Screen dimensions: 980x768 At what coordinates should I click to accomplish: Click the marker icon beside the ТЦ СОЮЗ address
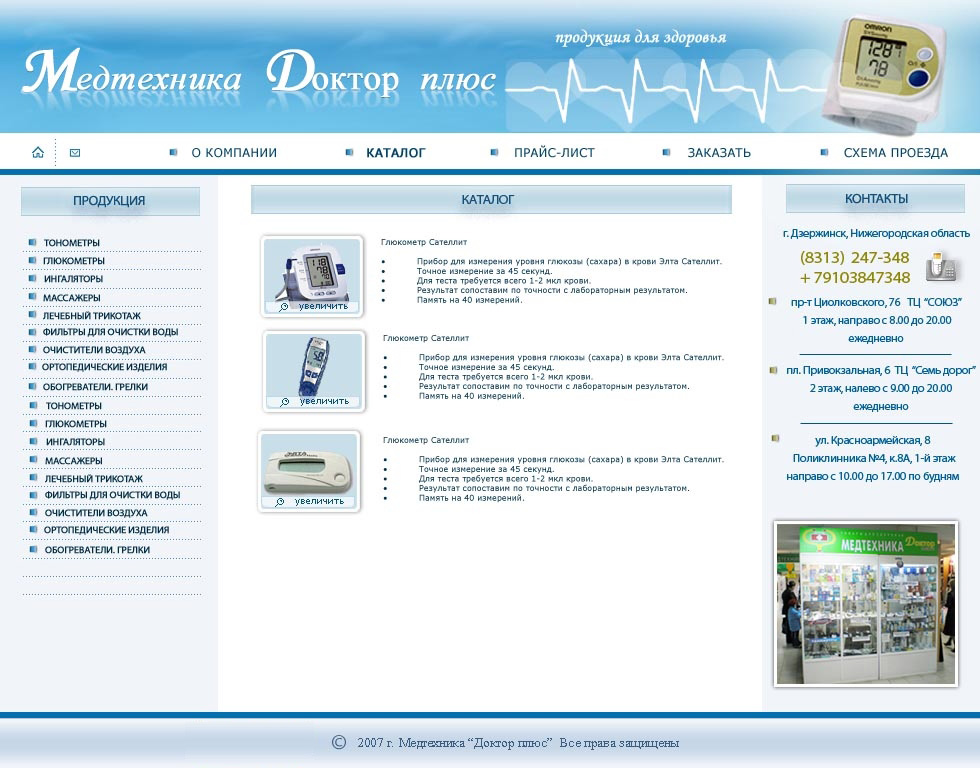point(770,300)
